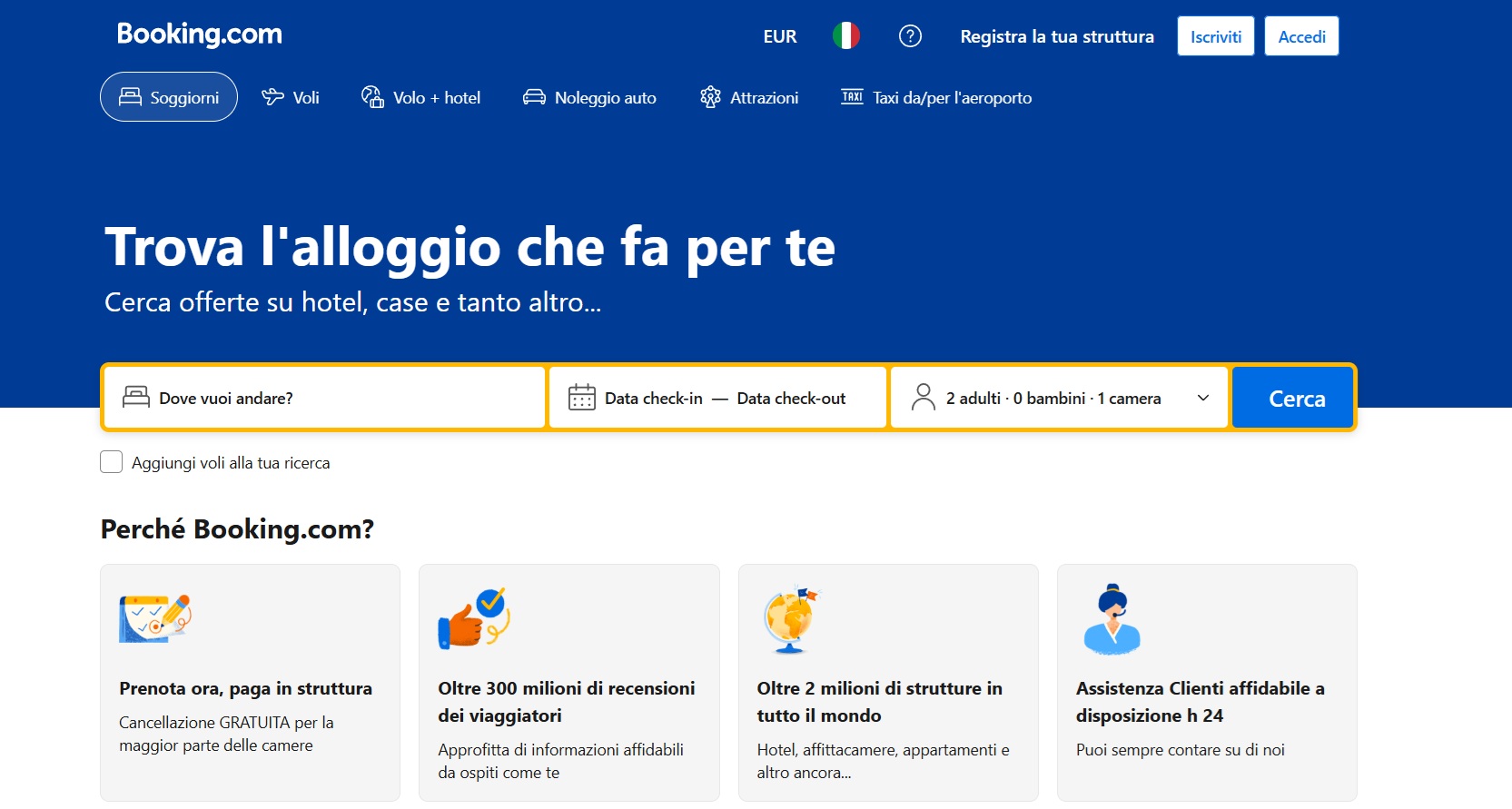Open help via question mark icon
Screen dimensions: 1512x809
(910, 36)
